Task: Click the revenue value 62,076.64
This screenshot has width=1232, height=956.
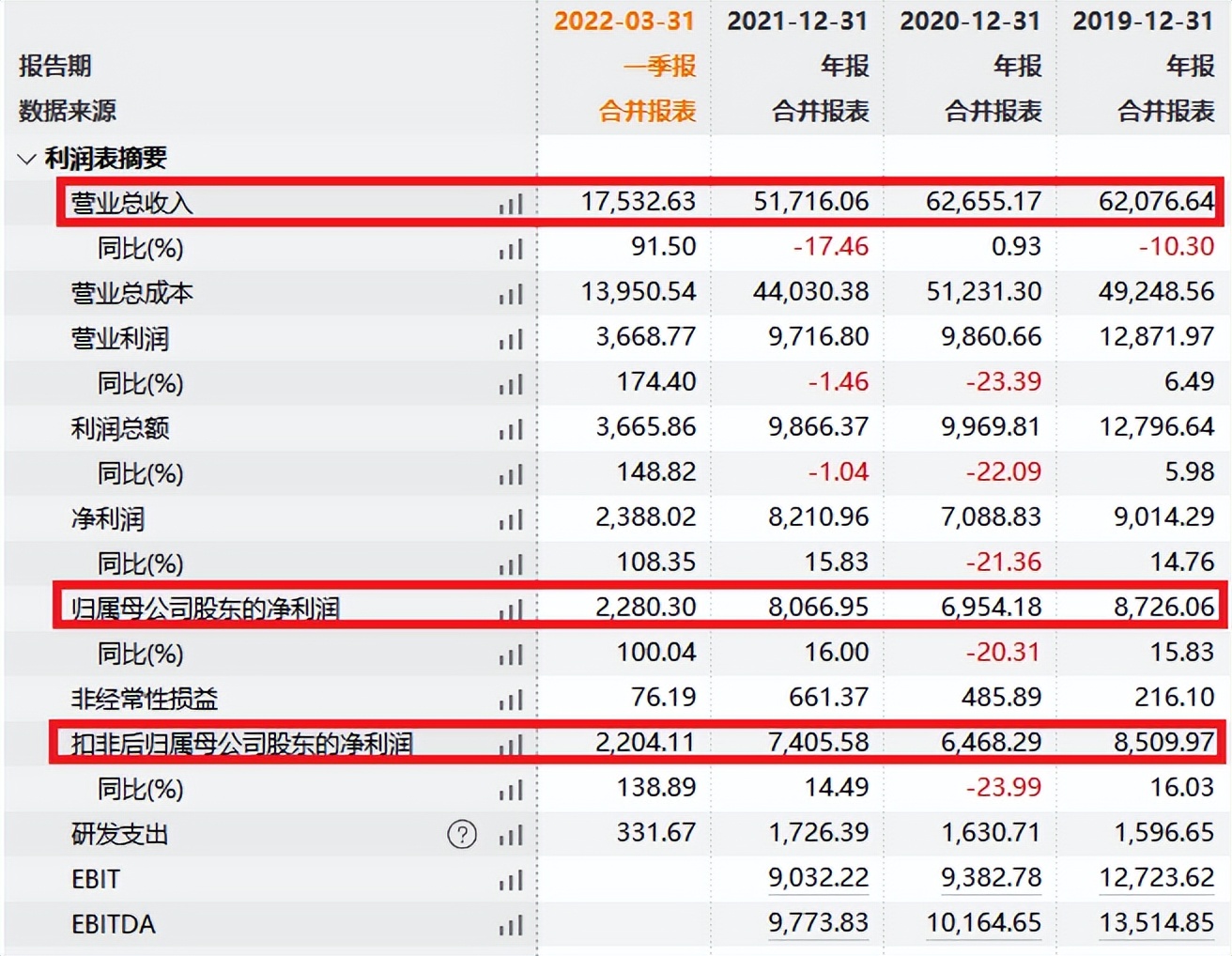Action: click(x=1157, y=202)
